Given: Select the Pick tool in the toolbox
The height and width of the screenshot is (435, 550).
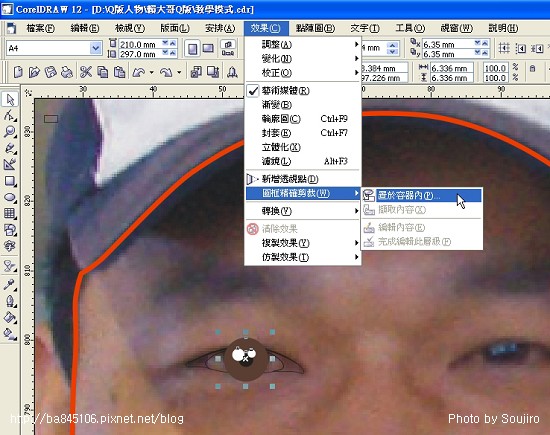Looking at the screenshot, I should (x=10, y=99).
